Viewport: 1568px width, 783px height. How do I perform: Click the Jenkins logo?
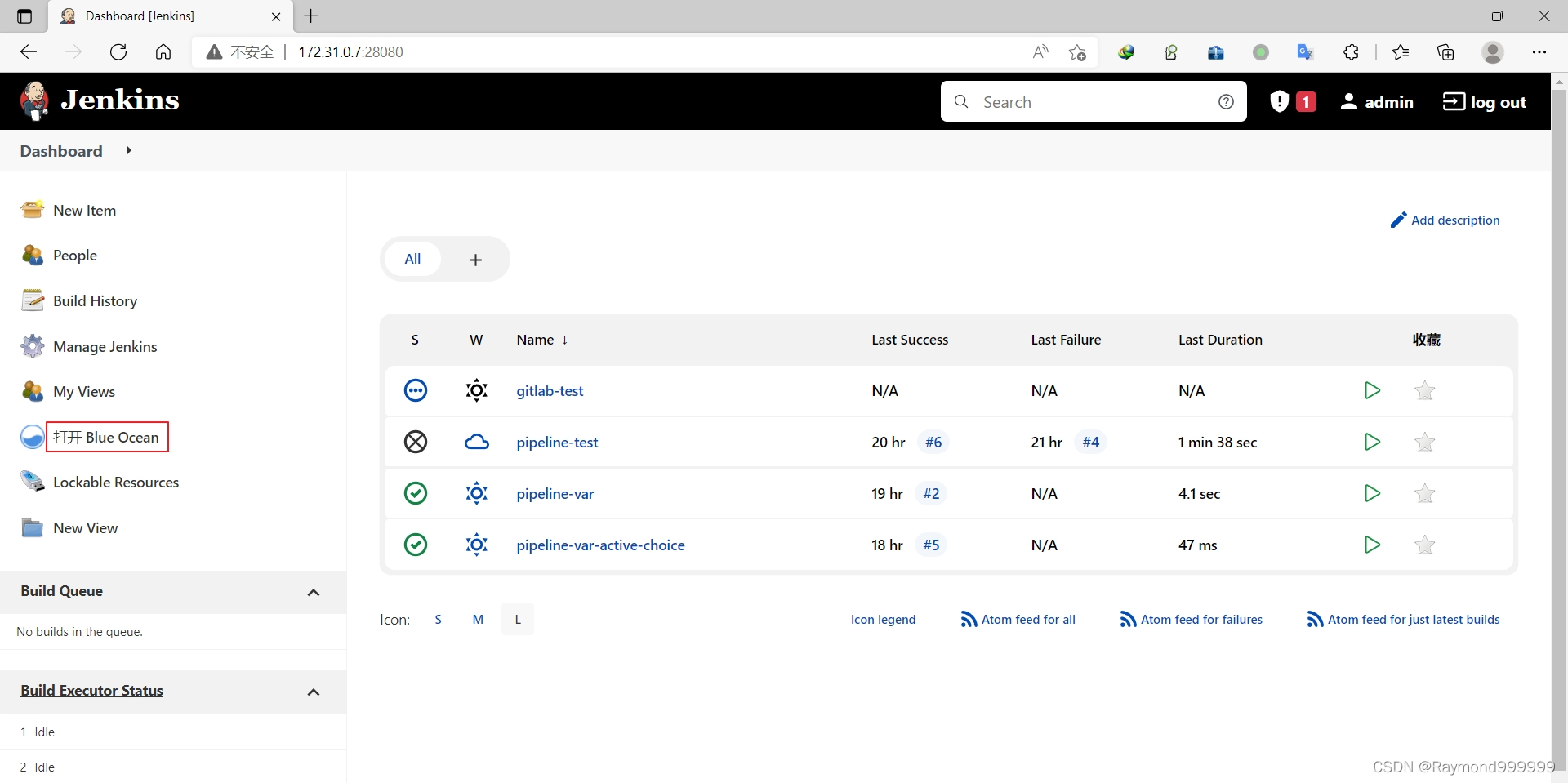(100, 100)
